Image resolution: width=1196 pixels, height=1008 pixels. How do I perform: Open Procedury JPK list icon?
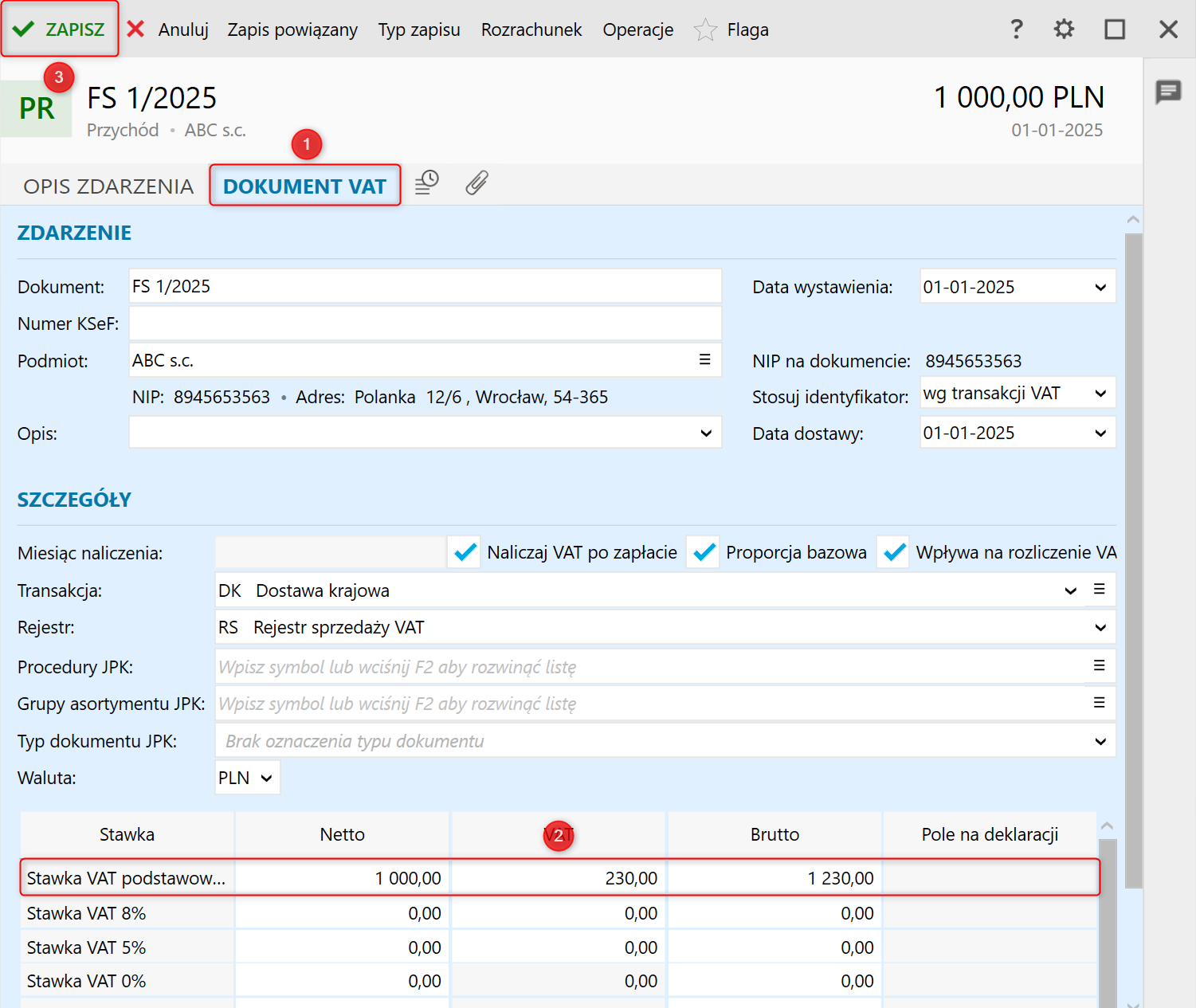1099,665
